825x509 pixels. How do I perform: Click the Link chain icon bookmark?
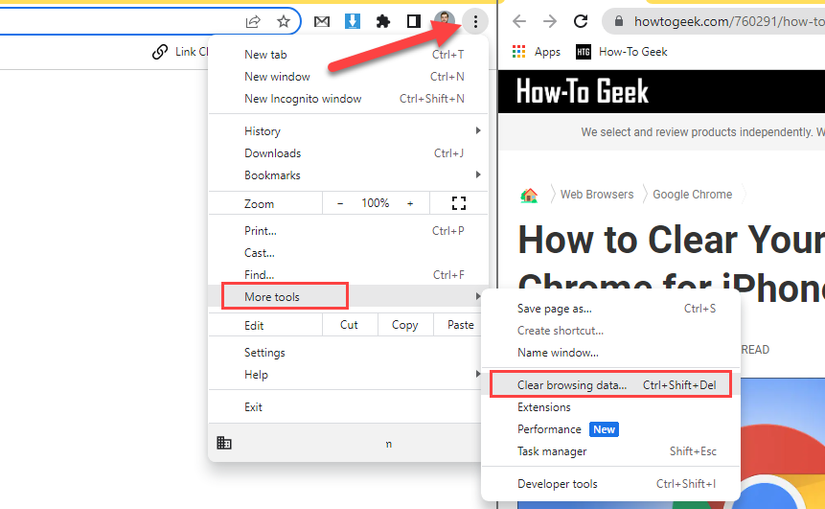coord(160,52)
